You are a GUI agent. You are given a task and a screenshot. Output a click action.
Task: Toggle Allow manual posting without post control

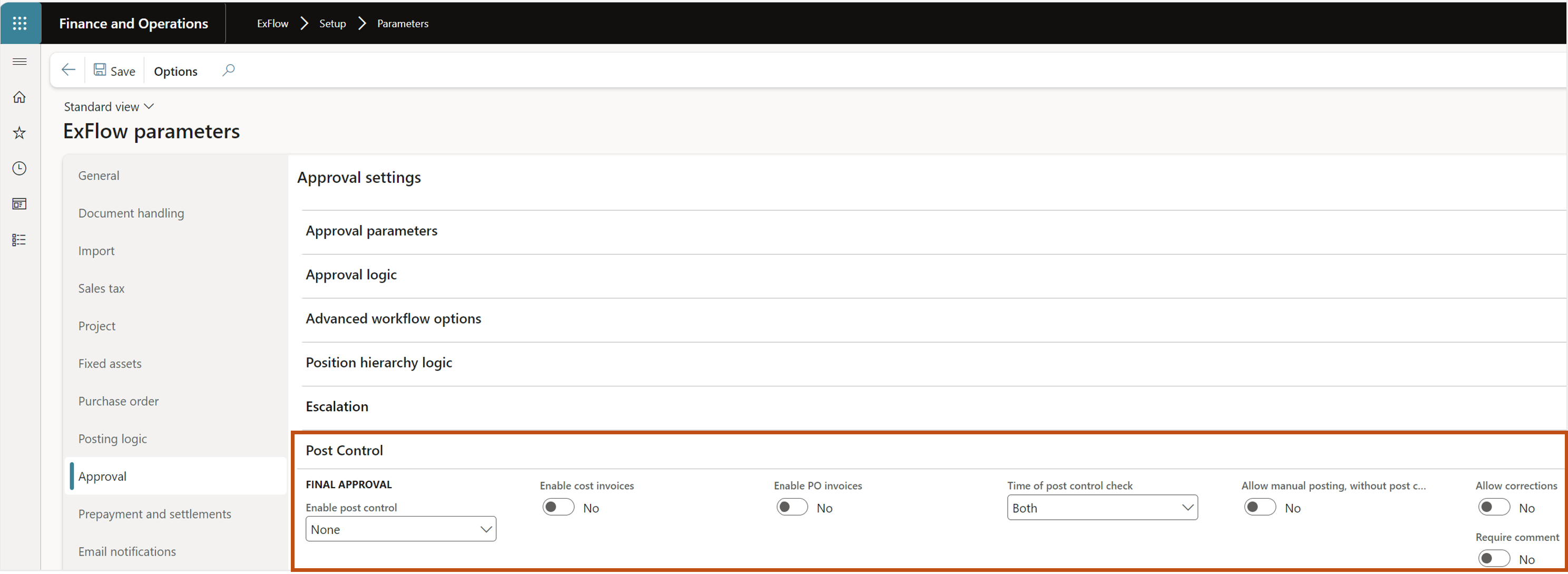pyautogui.click(x=1260, y=508)
